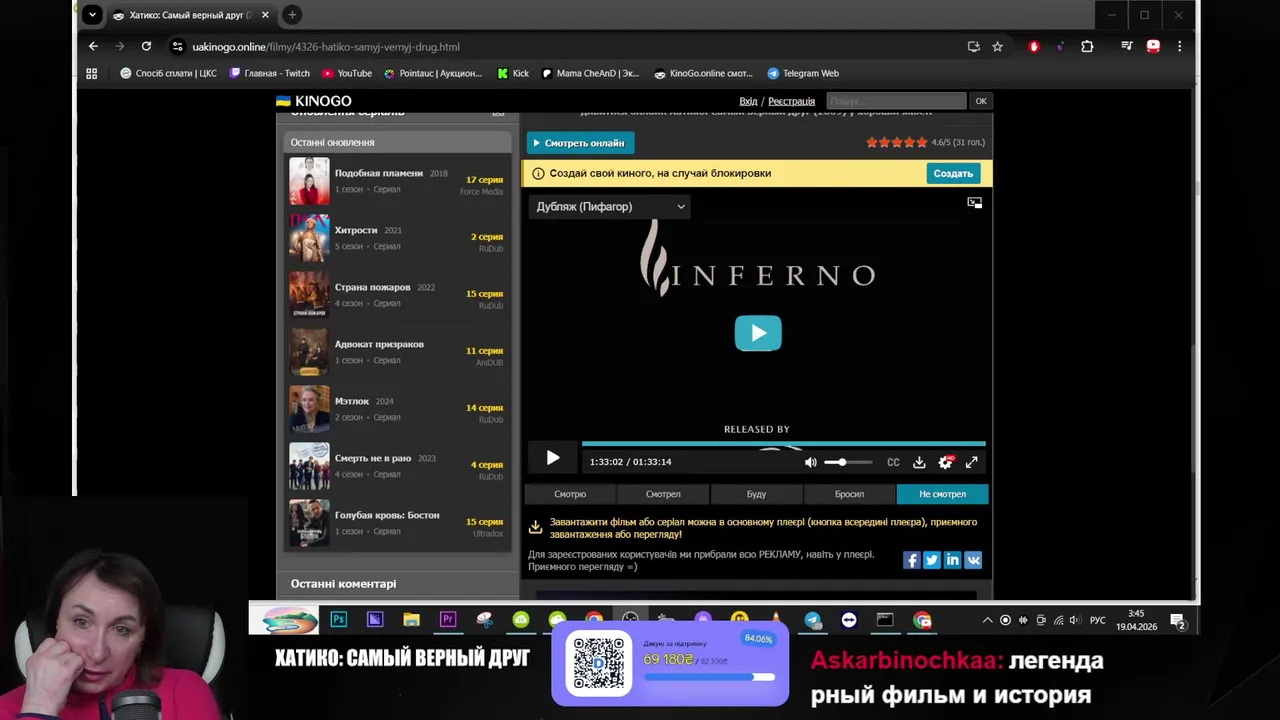
Task: Click the player download icon
Action: (x=919, y=462)
